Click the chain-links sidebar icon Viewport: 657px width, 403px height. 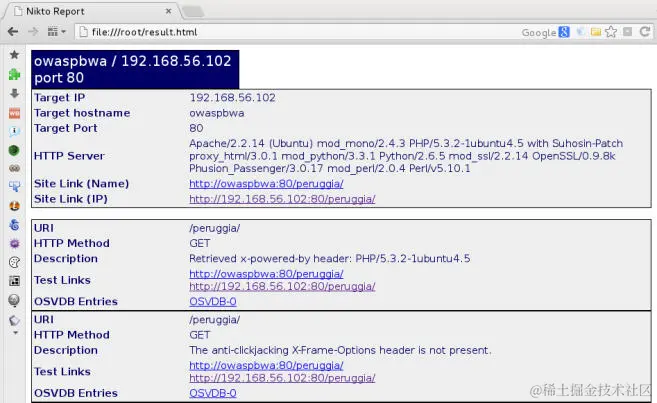tap(14, 168)
